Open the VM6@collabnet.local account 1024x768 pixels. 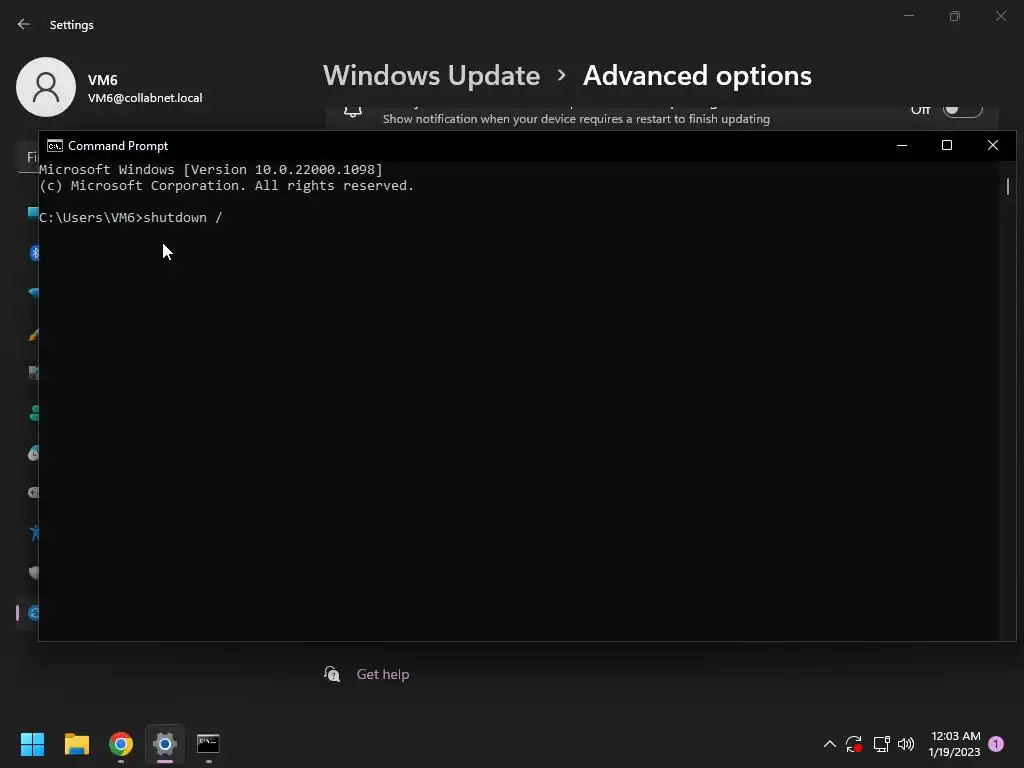[145, 98]
